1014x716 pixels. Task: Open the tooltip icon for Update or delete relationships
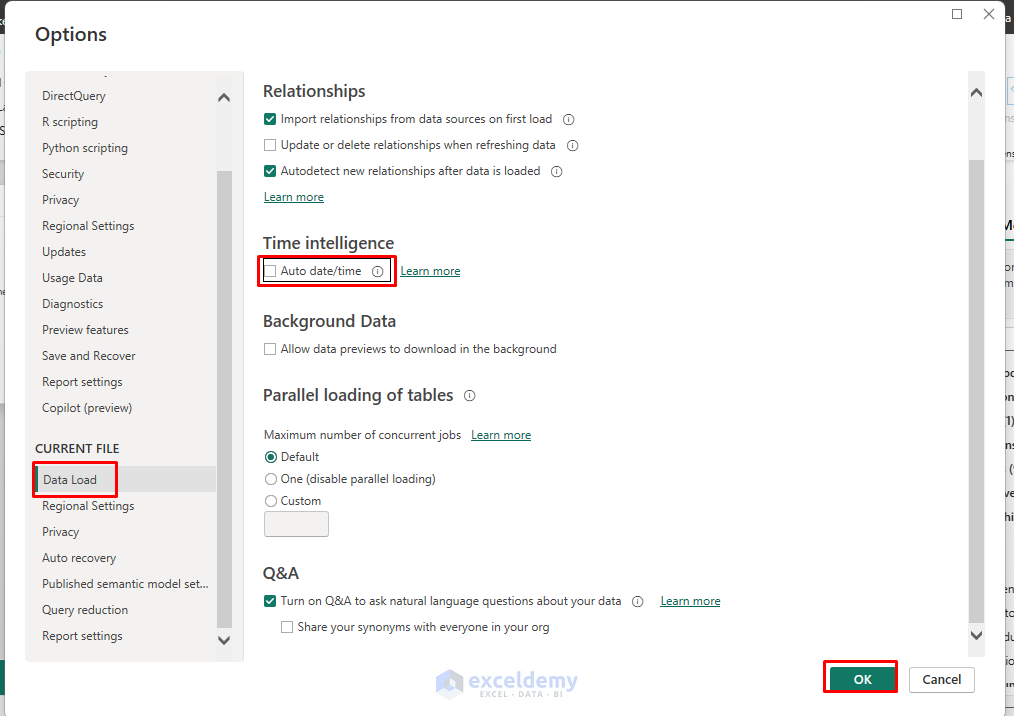click(573, 145)
